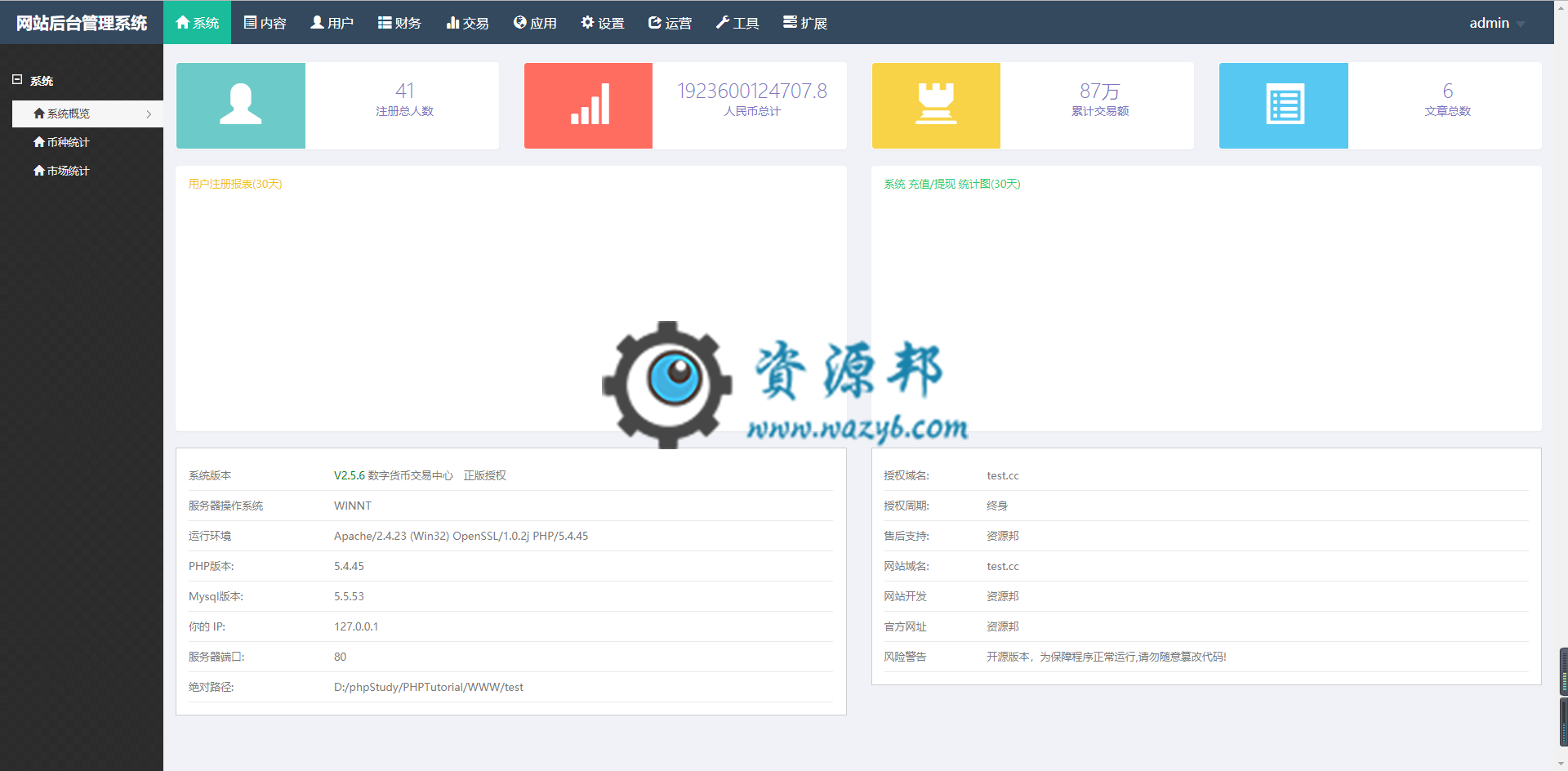The width and height of the screenshot is (1568, 771).
Task: Click the 官方网址 value 资源邦
Action: pyautogui.click(x=1003, y=626)
